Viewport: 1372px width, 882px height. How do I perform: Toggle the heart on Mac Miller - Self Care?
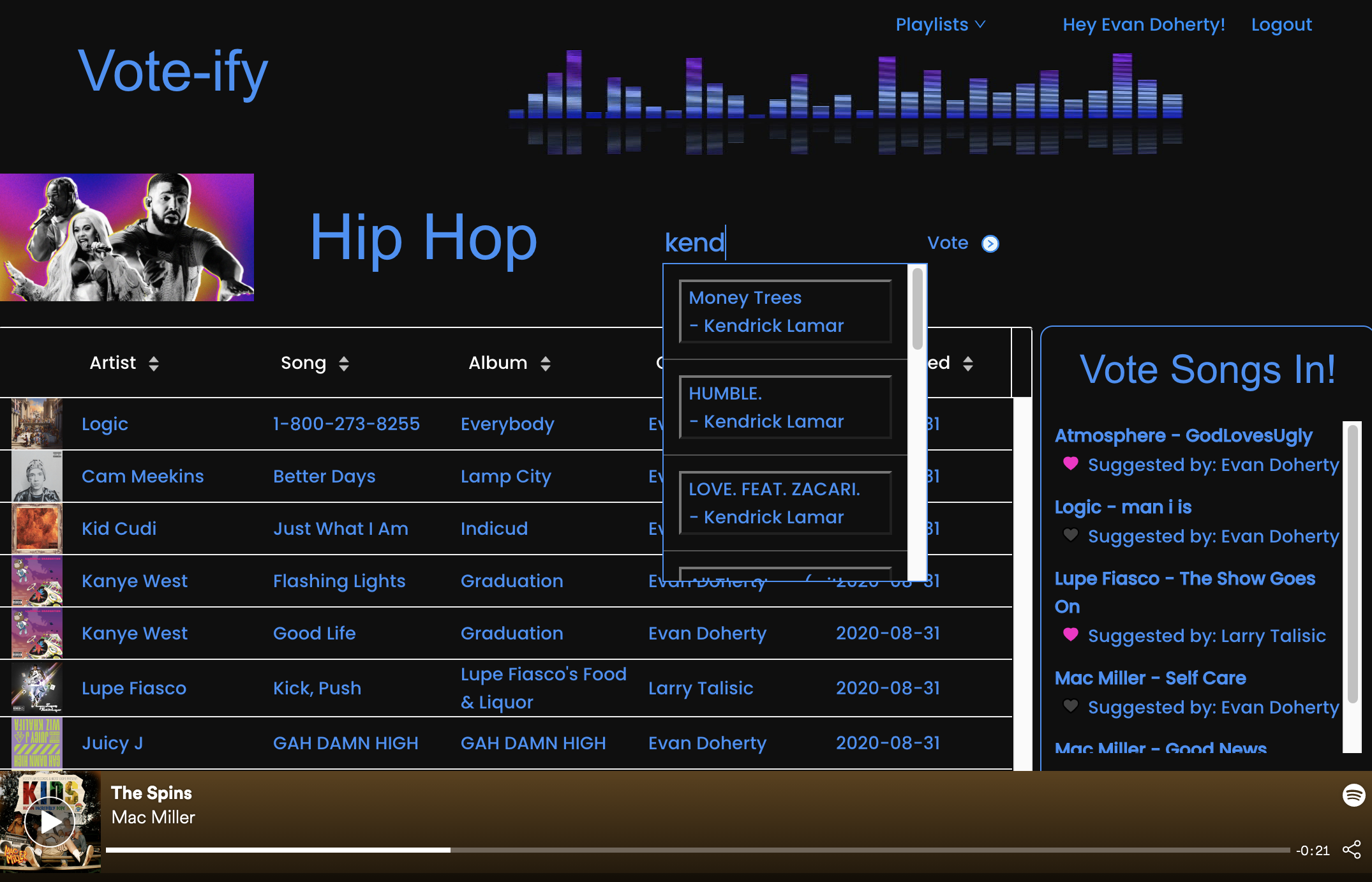coord(1071,706)
